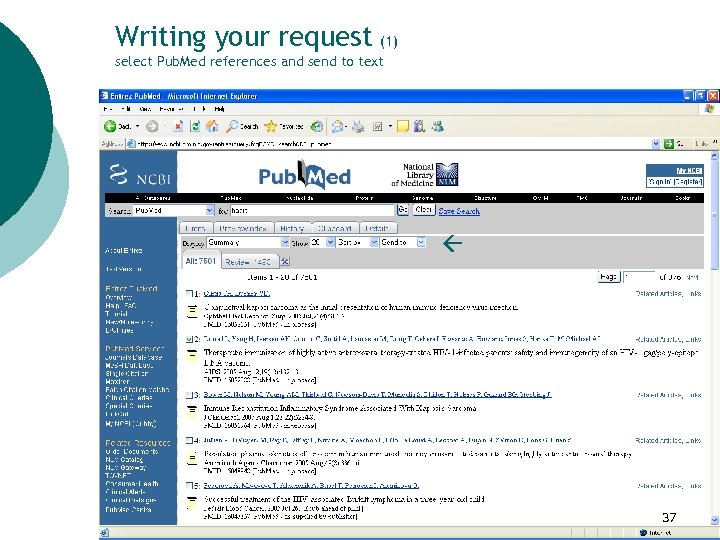Click the vertical scrollbar down arrow
Viewport: 720px width, 540px height.
pyautogui.click(x=714, y=520)
